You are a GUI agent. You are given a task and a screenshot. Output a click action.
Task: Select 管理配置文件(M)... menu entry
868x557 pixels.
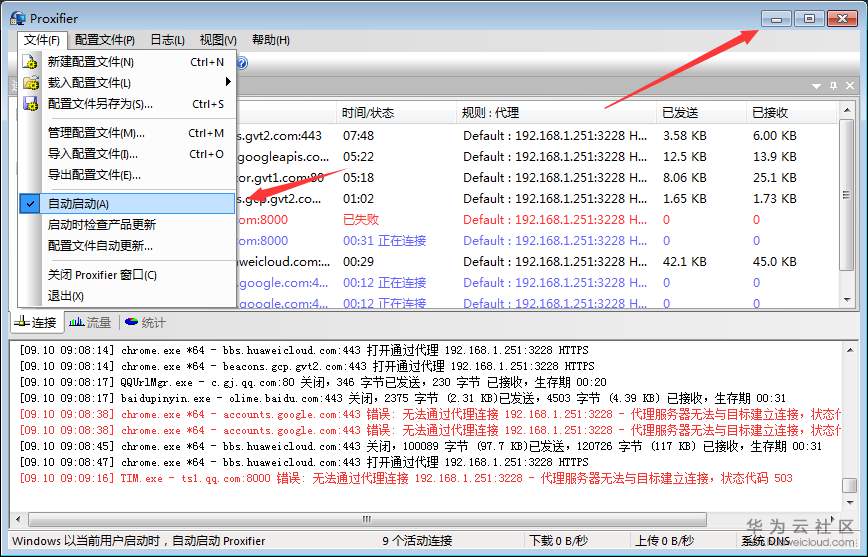point(127,133)
